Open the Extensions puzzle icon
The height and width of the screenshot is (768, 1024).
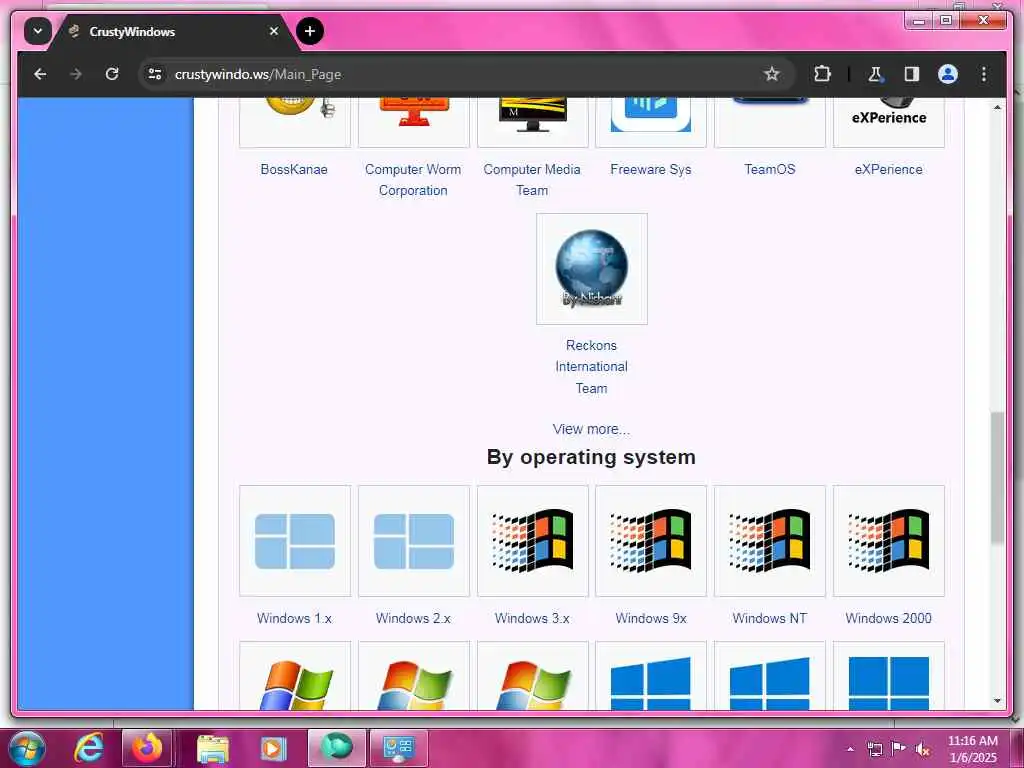(x=822, y=74)
